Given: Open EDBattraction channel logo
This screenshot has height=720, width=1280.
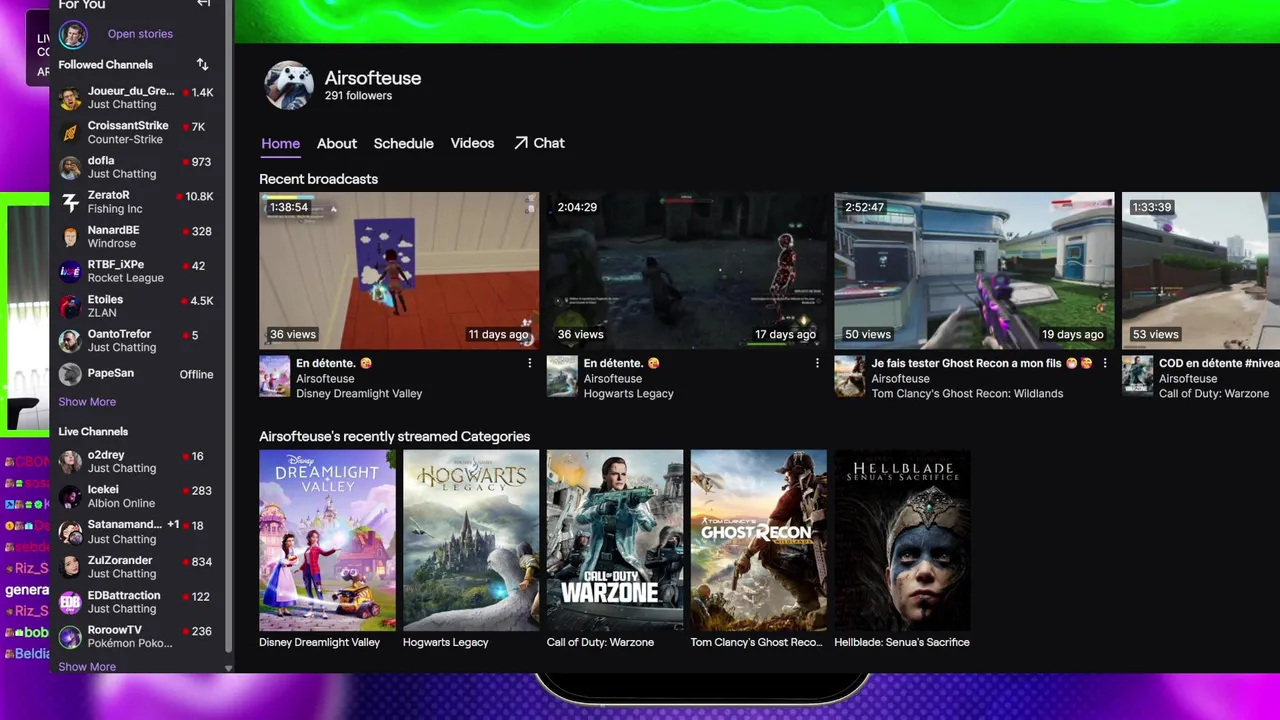Looking at the screenshot, I should (x=70, y=602).
